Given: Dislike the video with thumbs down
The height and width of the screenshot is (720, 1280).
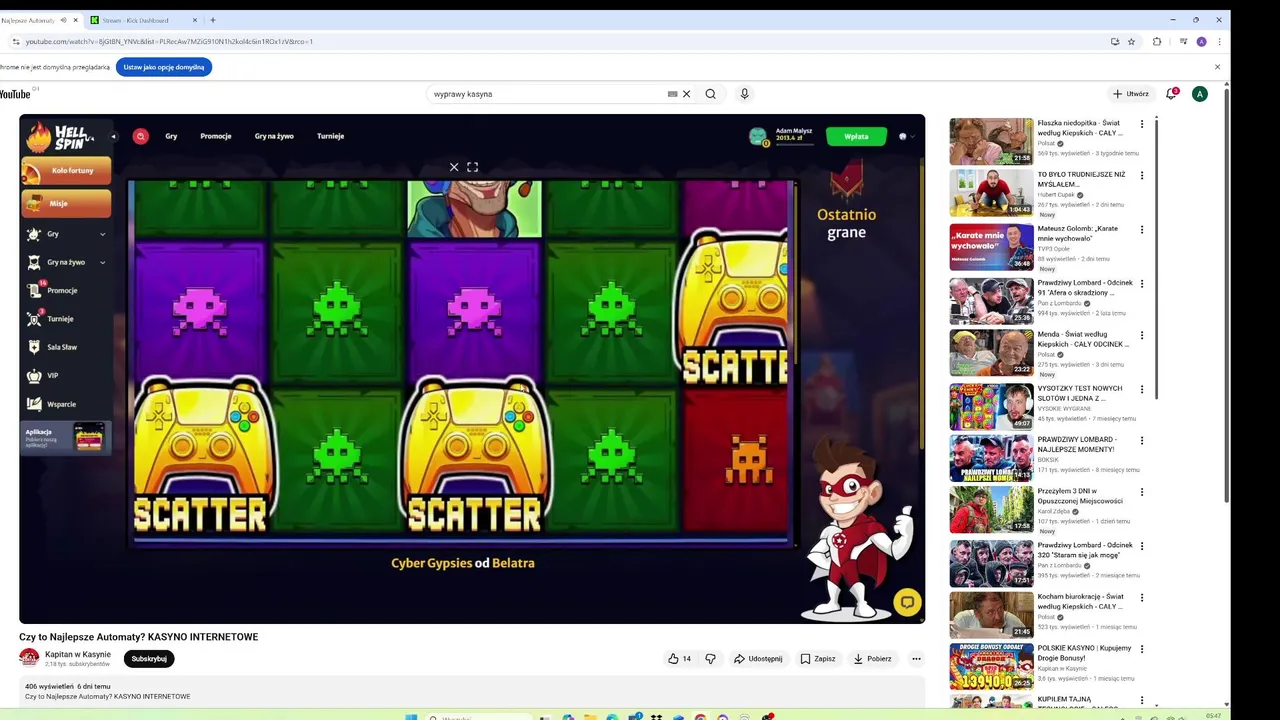Looking at the screenshot, I should click(711, 659).
